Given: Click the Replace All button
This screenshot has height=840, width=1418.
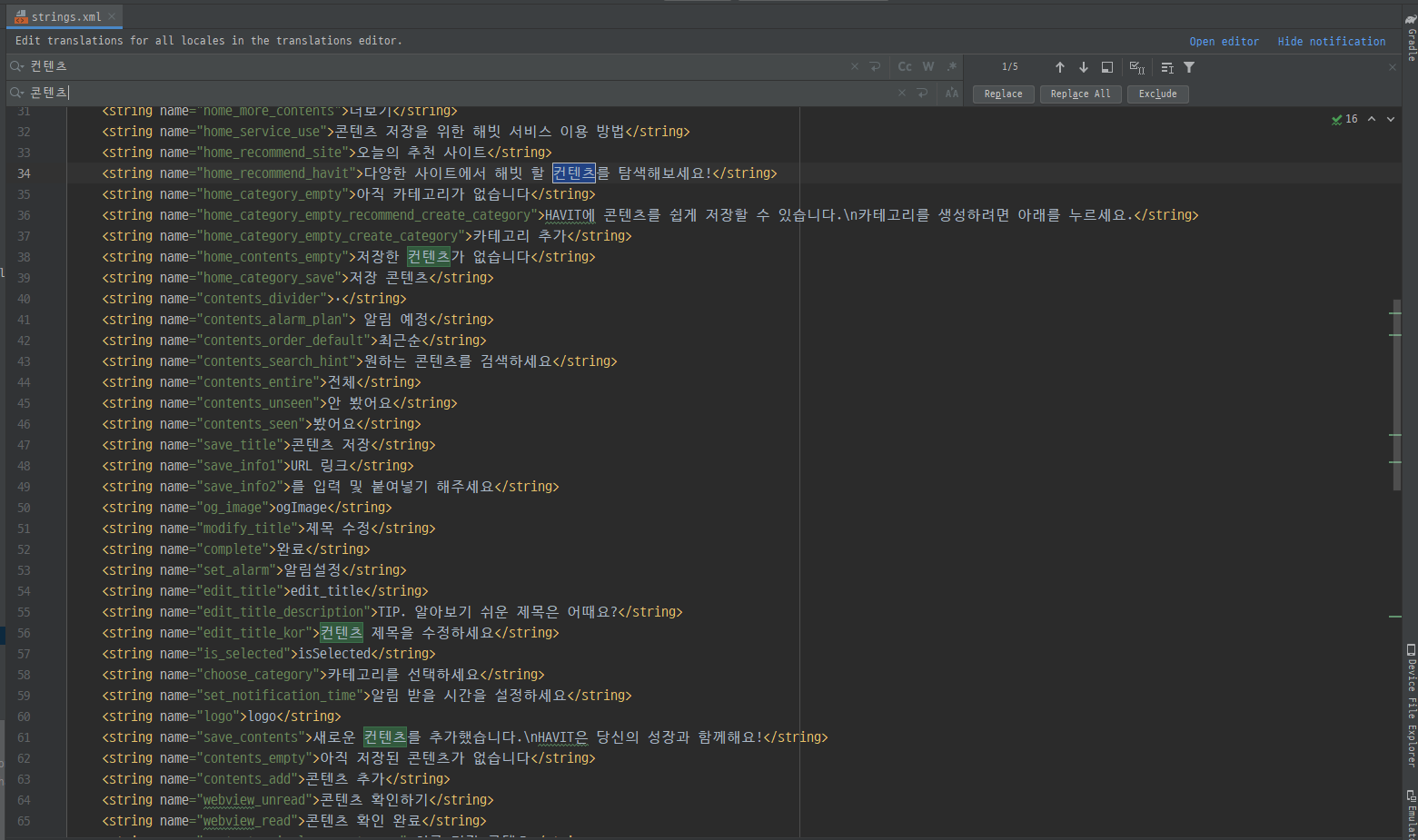Looking at the screenshot, I should click(x=1080, y=94).
